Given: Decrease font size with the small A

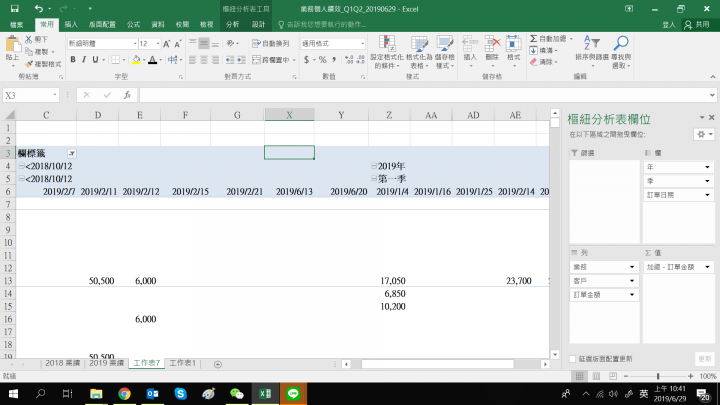Looking at the screenshot, I should point(178,44).
